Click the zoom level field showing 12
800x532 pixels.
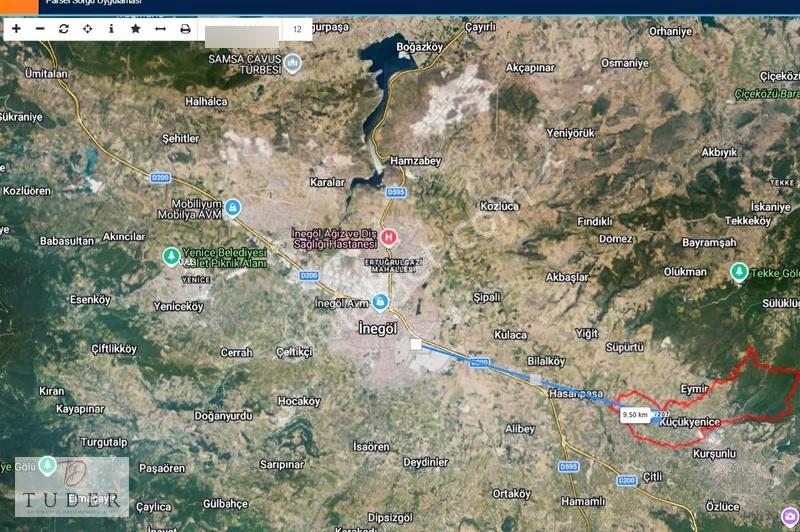coord(297,29)
